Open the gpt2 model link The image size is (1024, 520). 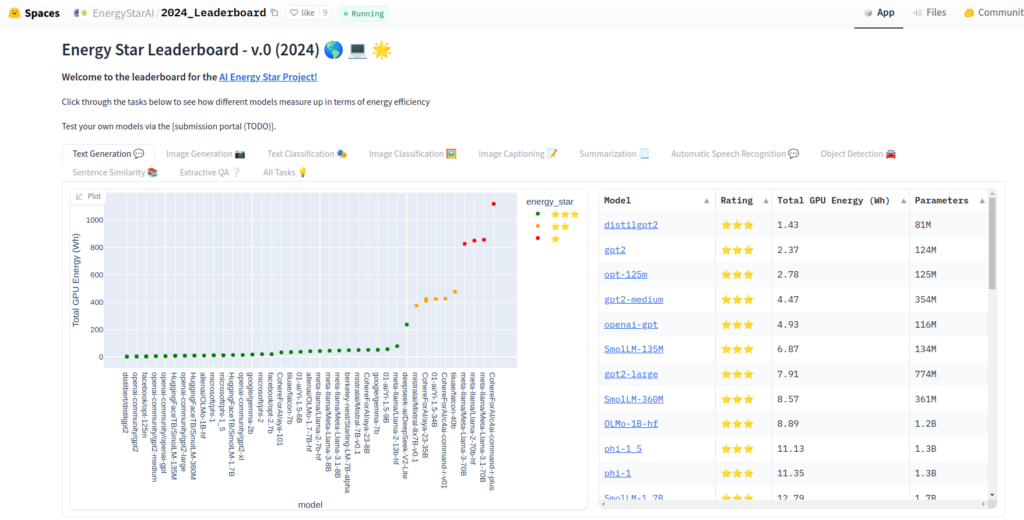615,250
